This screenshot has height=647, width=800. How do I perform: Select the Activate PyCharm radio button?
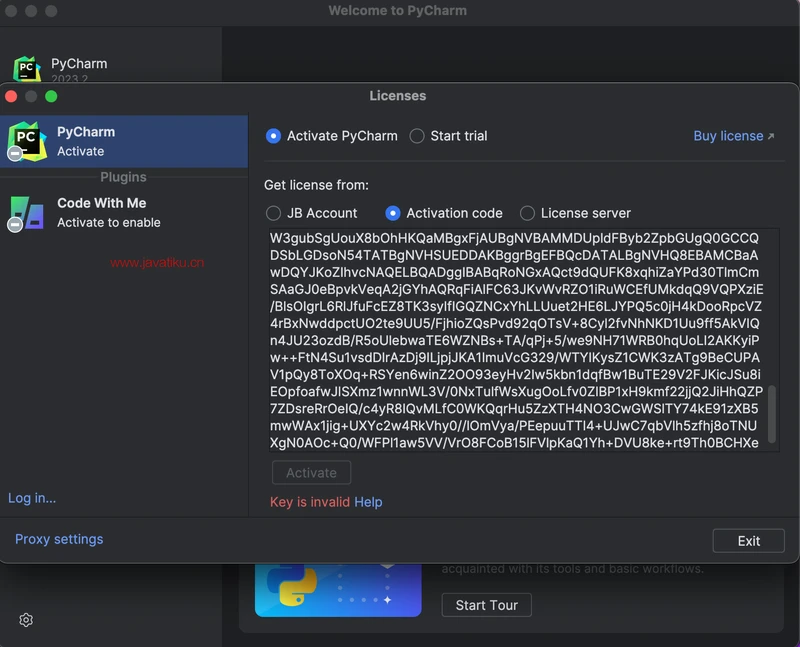tap(273, 136)
